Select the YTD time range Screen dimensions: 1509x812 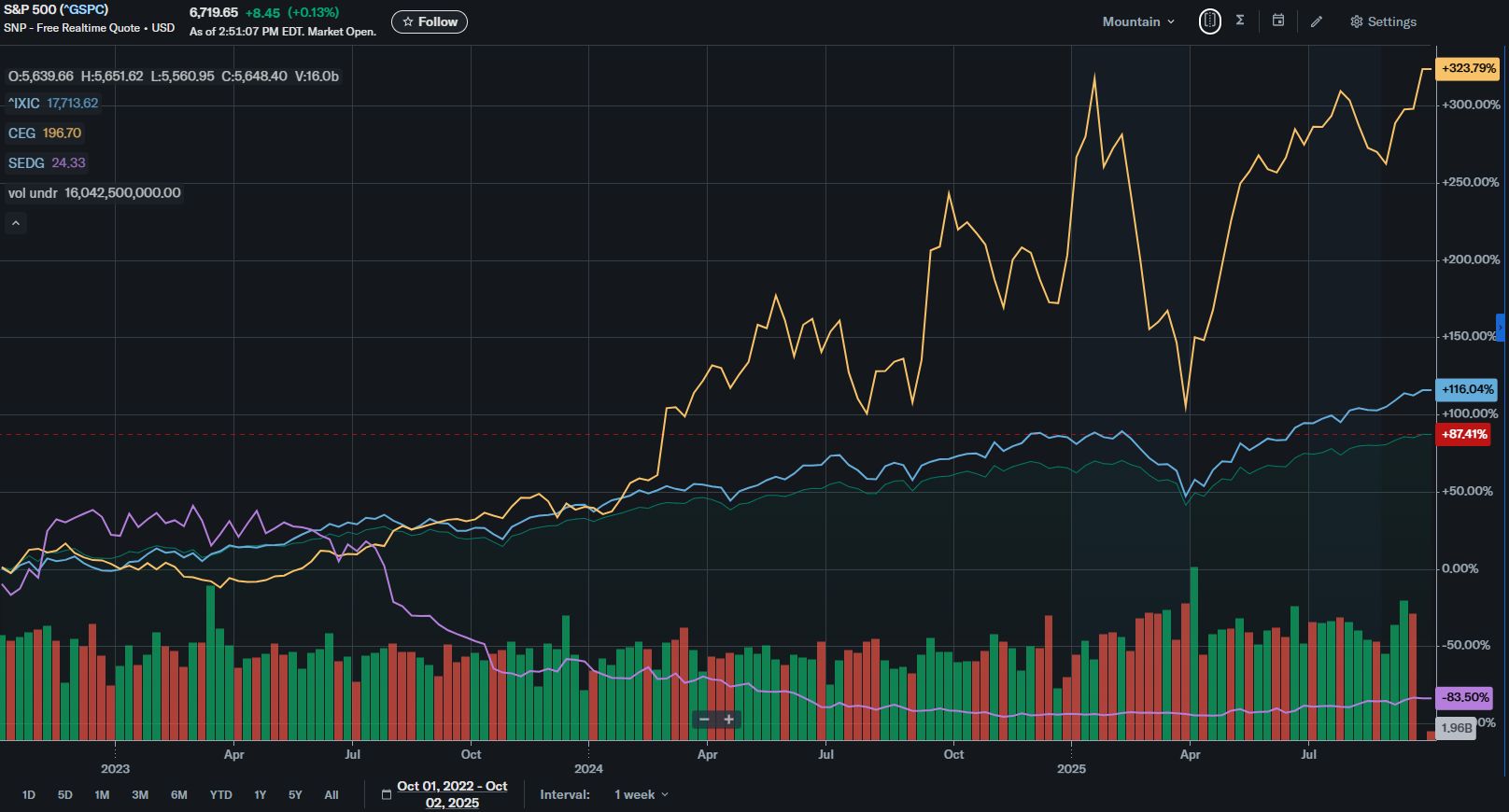point(220,794)
